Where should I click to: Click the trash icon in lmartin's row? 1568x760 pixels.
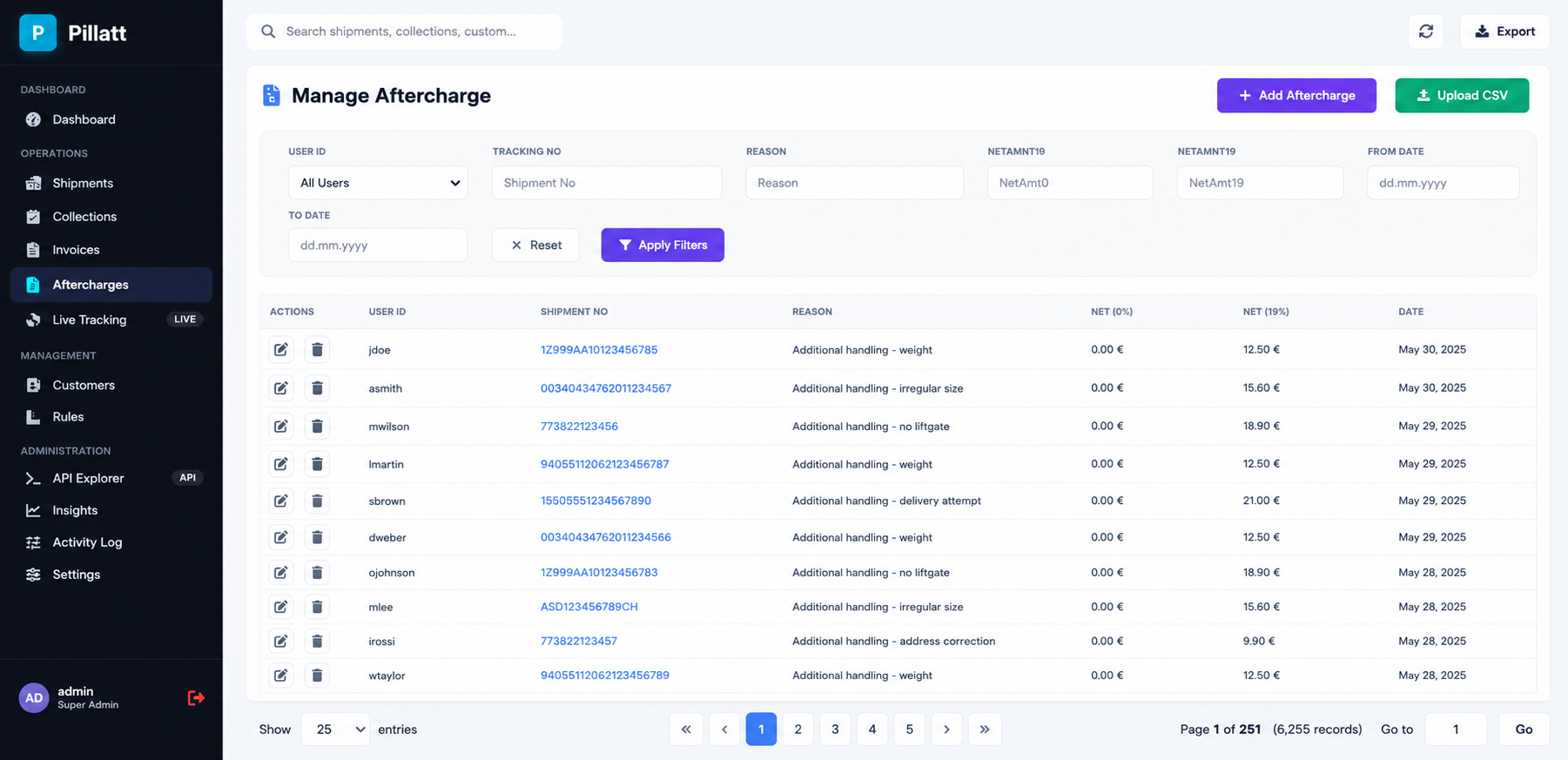pyautogui.click(x=317, y=464)
